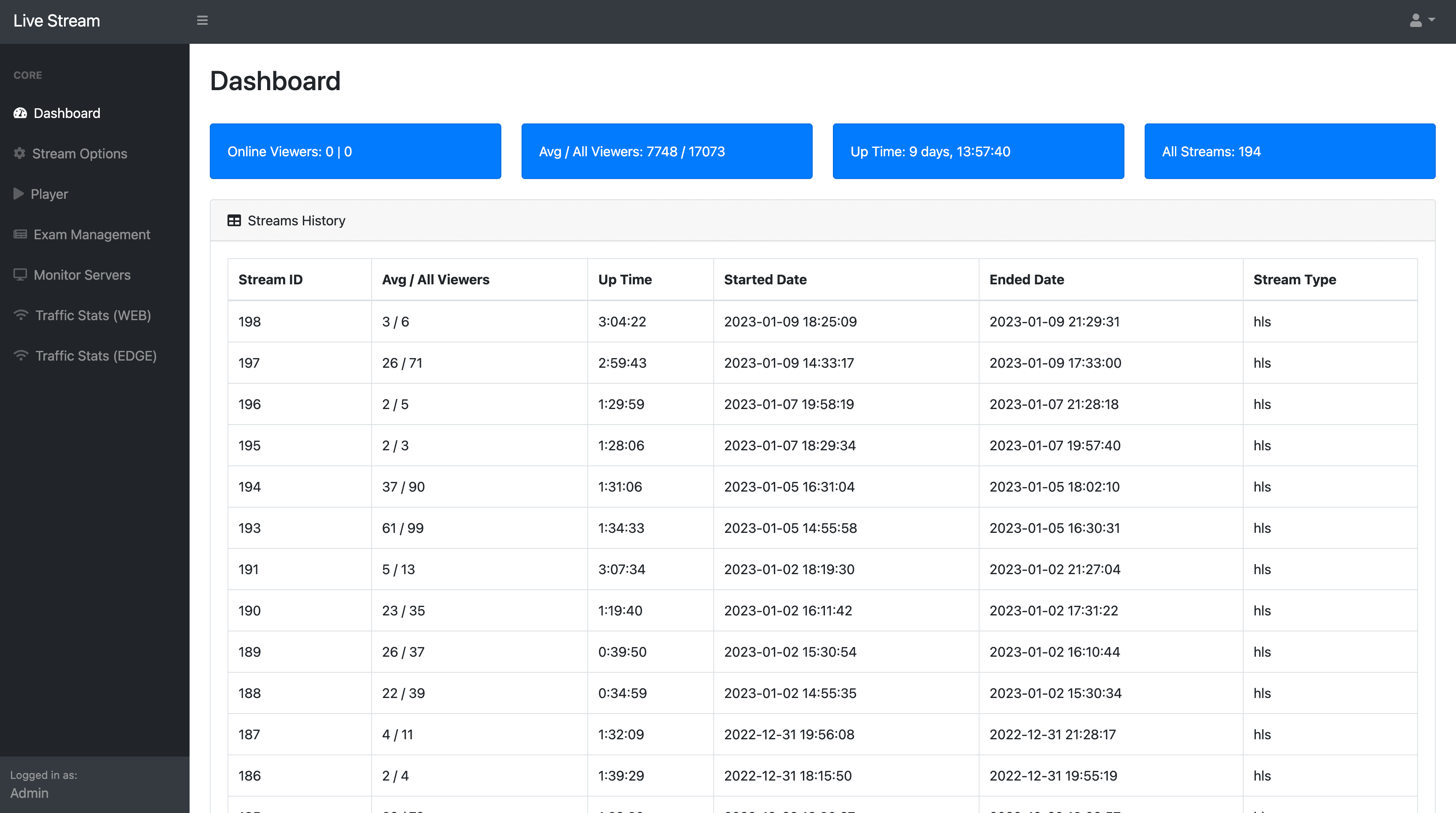Click the Online Viewers stat card

click(x=355, y=151)
